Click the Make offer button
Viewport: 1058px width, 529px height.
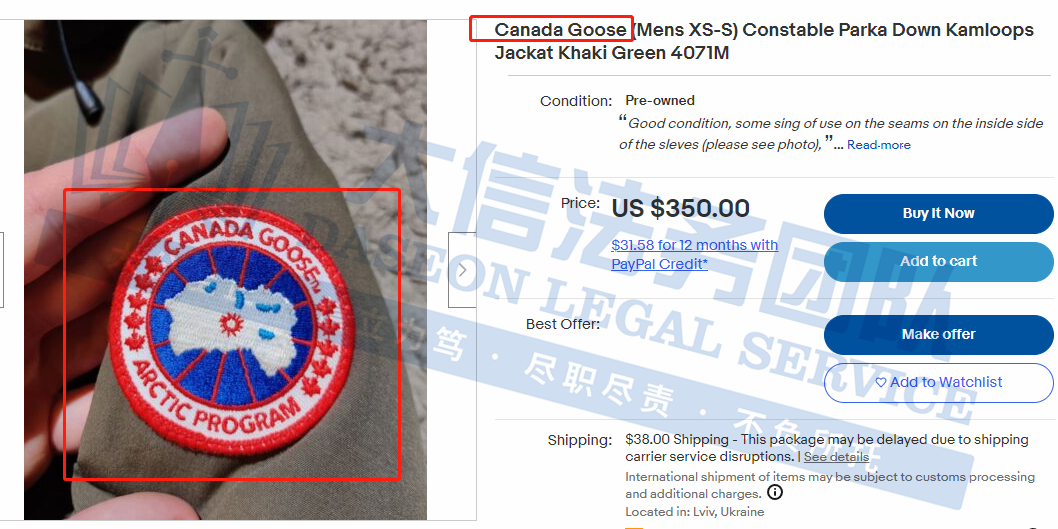939,334
